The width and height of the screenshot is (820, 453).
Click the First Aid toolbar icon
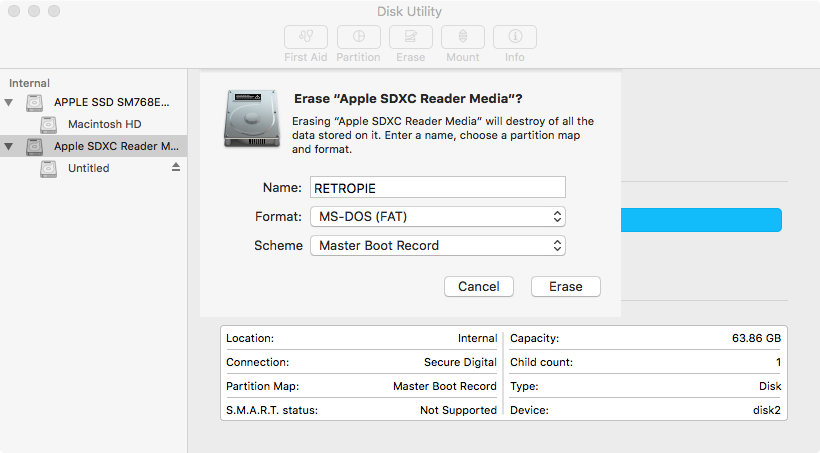[x=305, y=37]
